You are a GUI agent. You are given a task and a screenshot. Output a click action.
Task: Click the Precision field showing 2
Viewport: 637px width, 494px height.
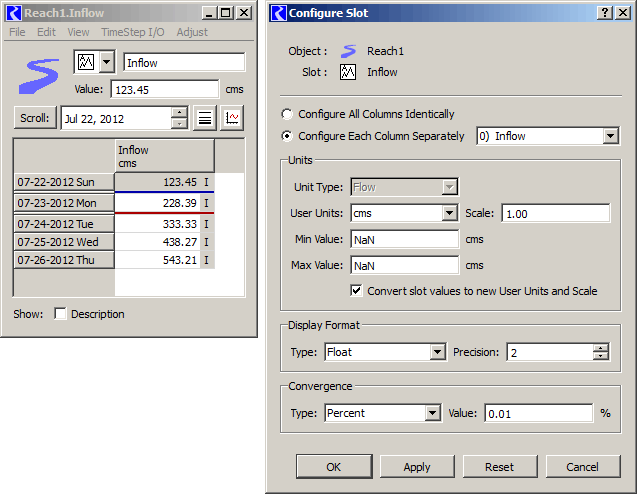pos(550,352)
